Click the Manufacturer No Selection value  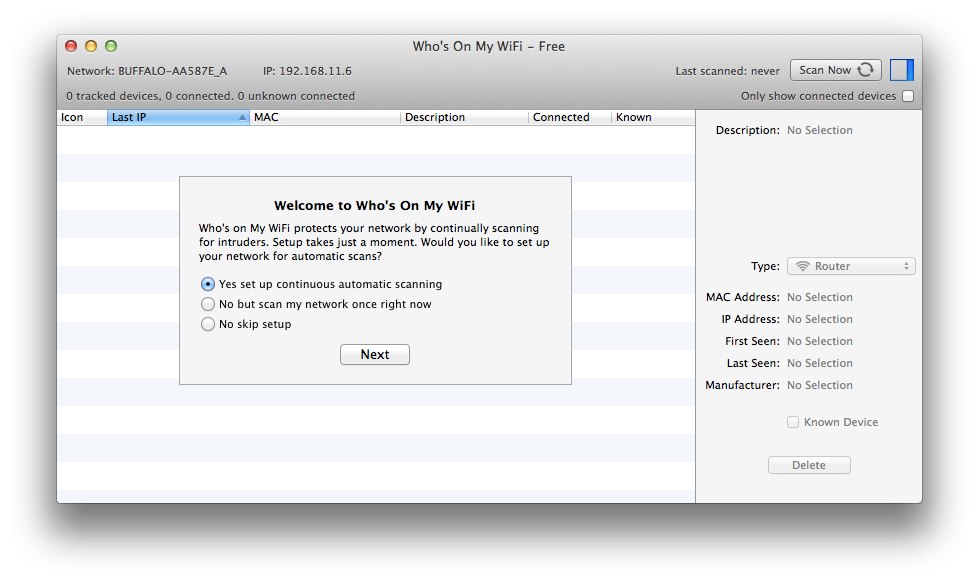tap(820, 385)
